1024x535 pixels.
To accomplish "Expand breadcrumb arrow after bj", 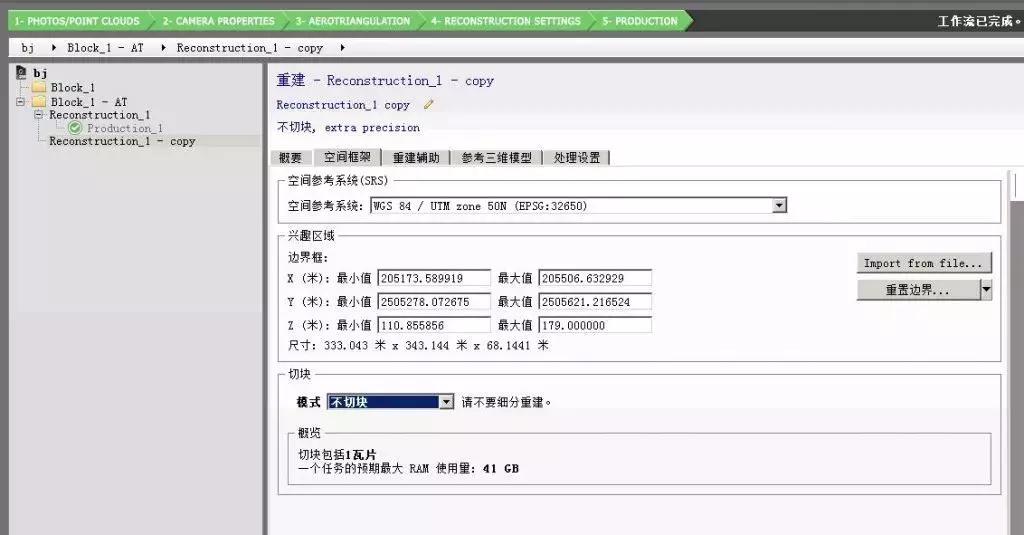I will [x=54, y=48].
